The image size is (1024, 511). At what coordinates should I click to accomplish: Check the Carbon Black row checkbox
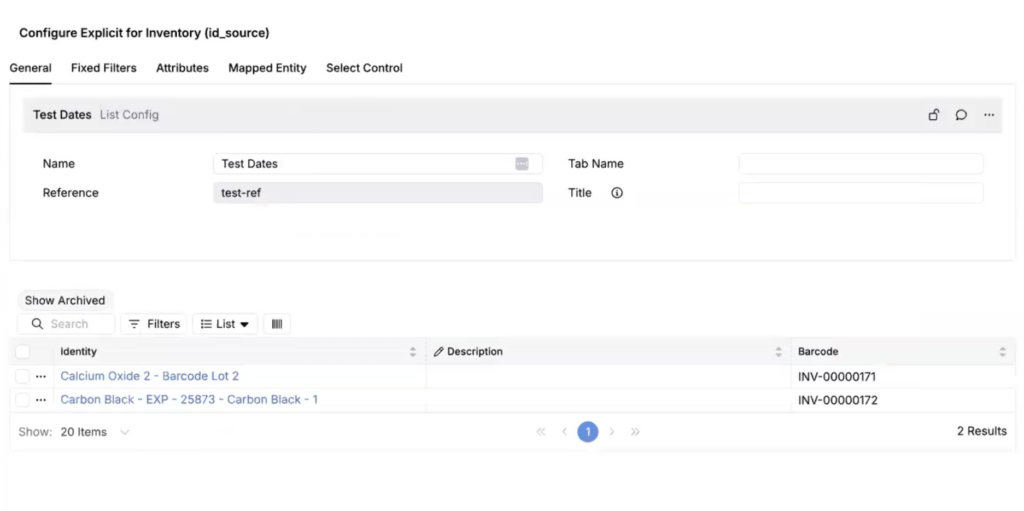tap(23, 400)
